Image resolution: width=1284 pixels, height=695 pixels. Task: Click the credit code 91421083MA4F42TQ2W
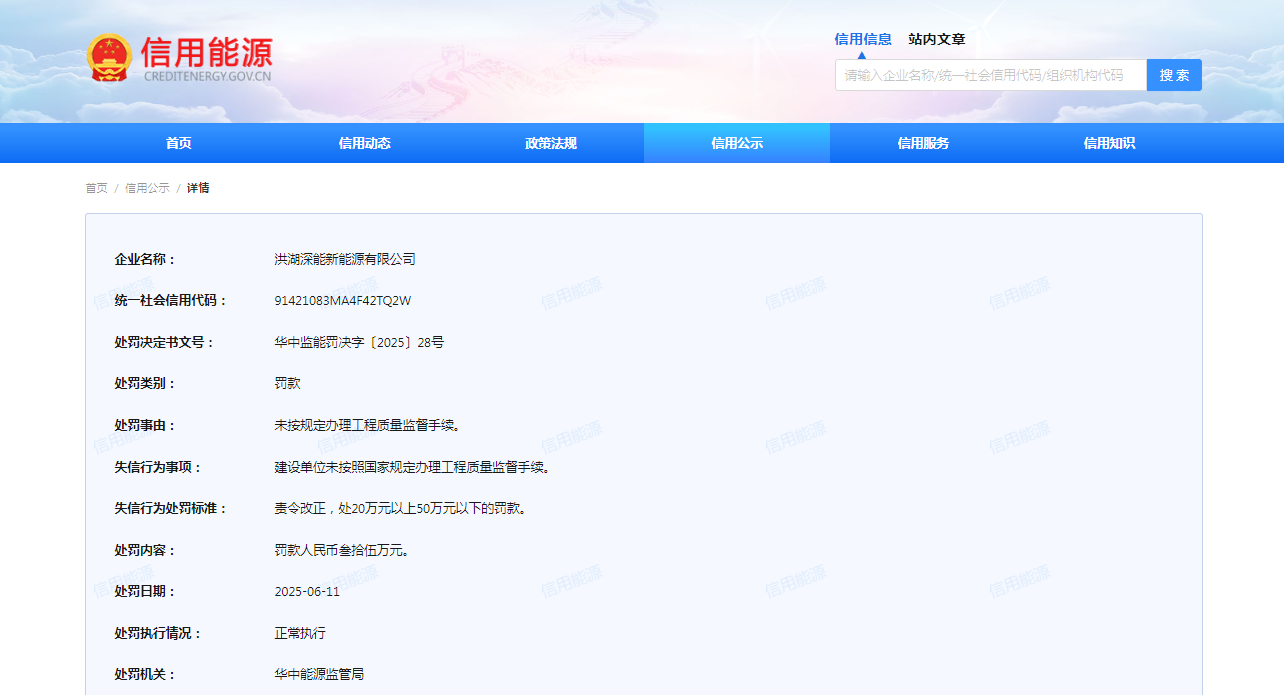[x=343, y=301]
